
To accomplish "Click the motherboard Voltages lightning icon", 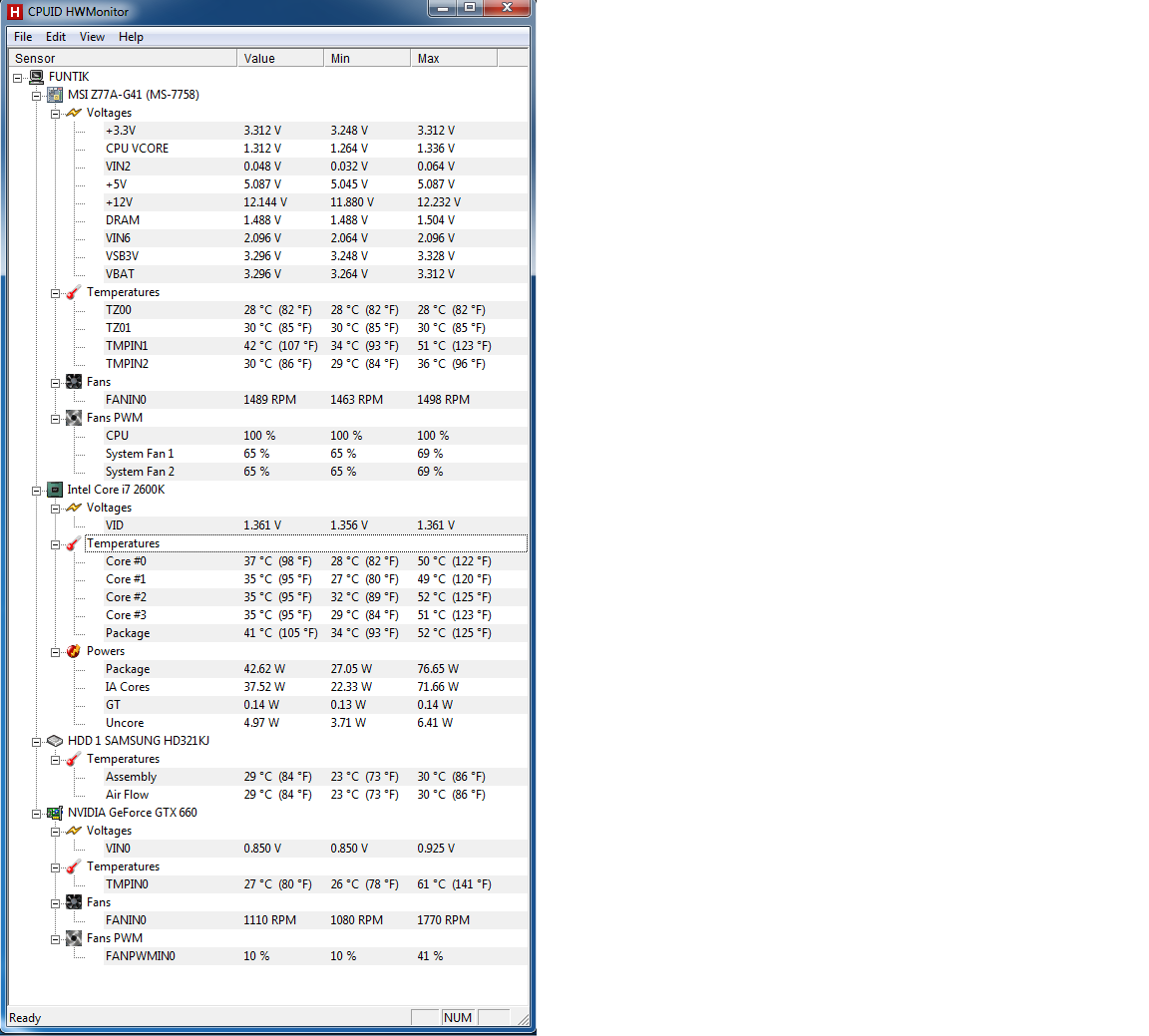I will [x=73, y=113].
